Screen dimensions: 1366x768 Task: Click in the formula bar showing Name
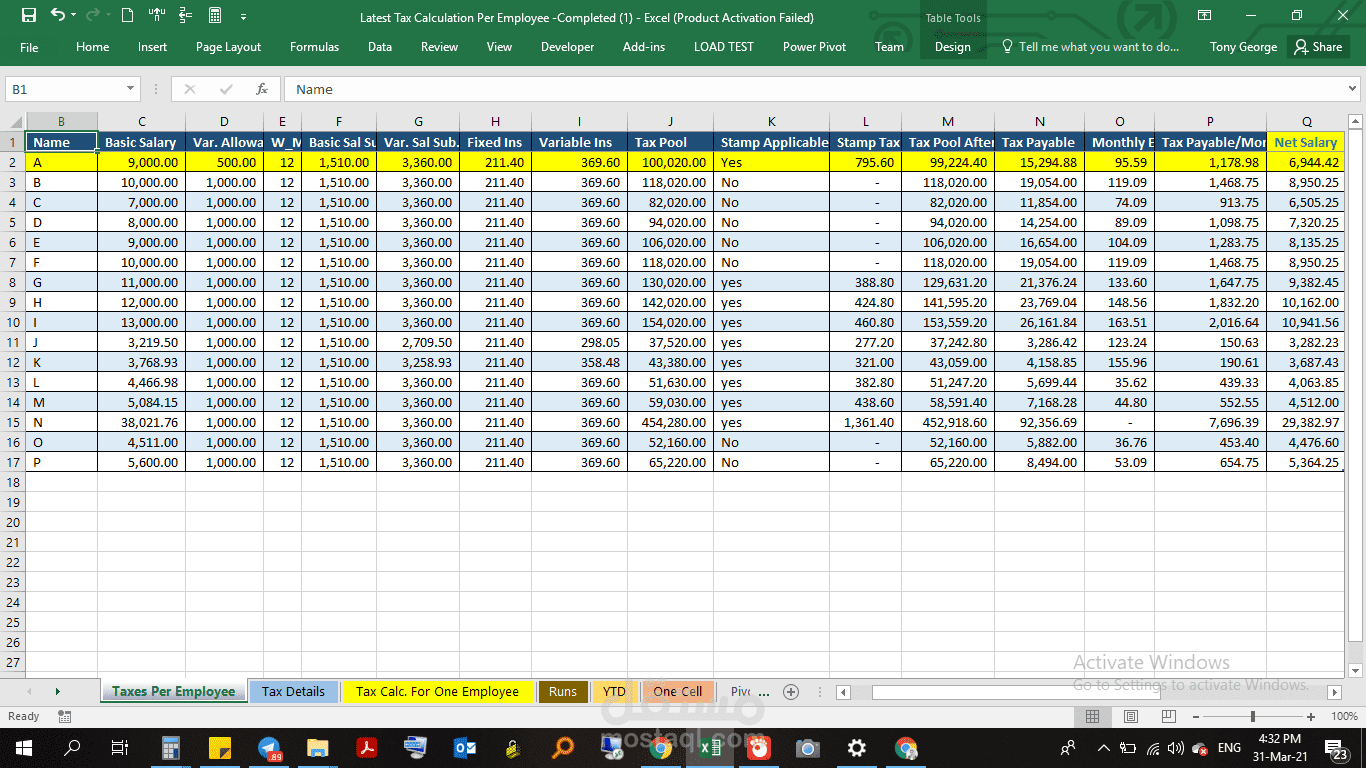click(x=812, y=89)
